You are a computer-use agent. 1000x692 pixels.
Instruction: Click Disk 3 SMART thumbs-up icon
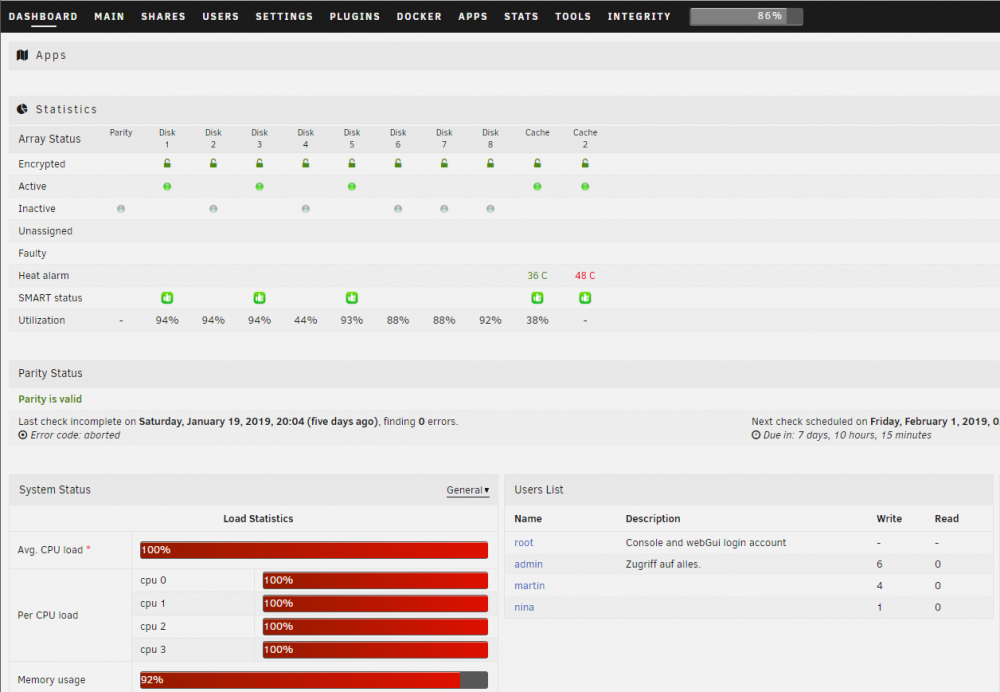(260, 298)
